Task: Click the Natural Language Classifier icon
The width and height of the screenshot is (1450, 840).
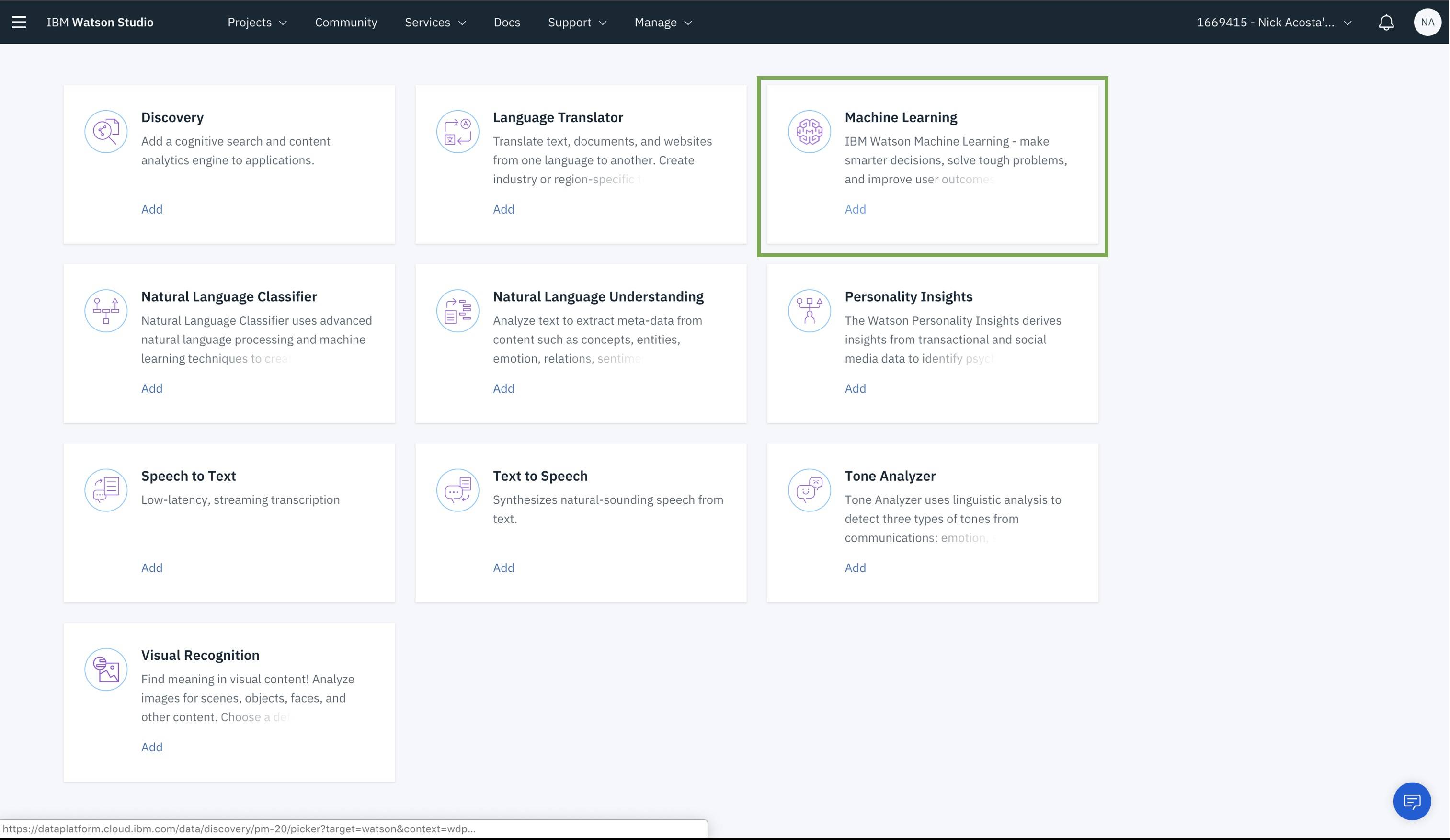Action: pyautogui.click(x=106, y=311)
